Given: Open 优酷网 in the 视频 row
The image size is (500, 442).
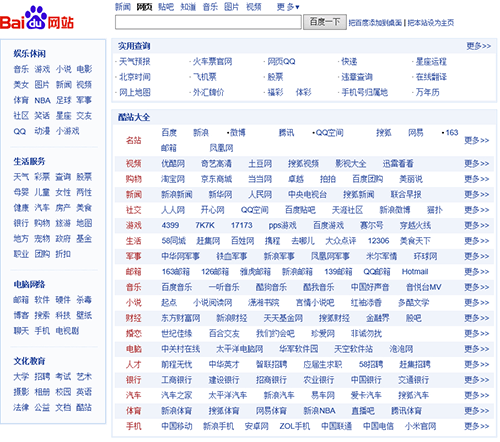Looking at the screenshot, I should 173,164.
